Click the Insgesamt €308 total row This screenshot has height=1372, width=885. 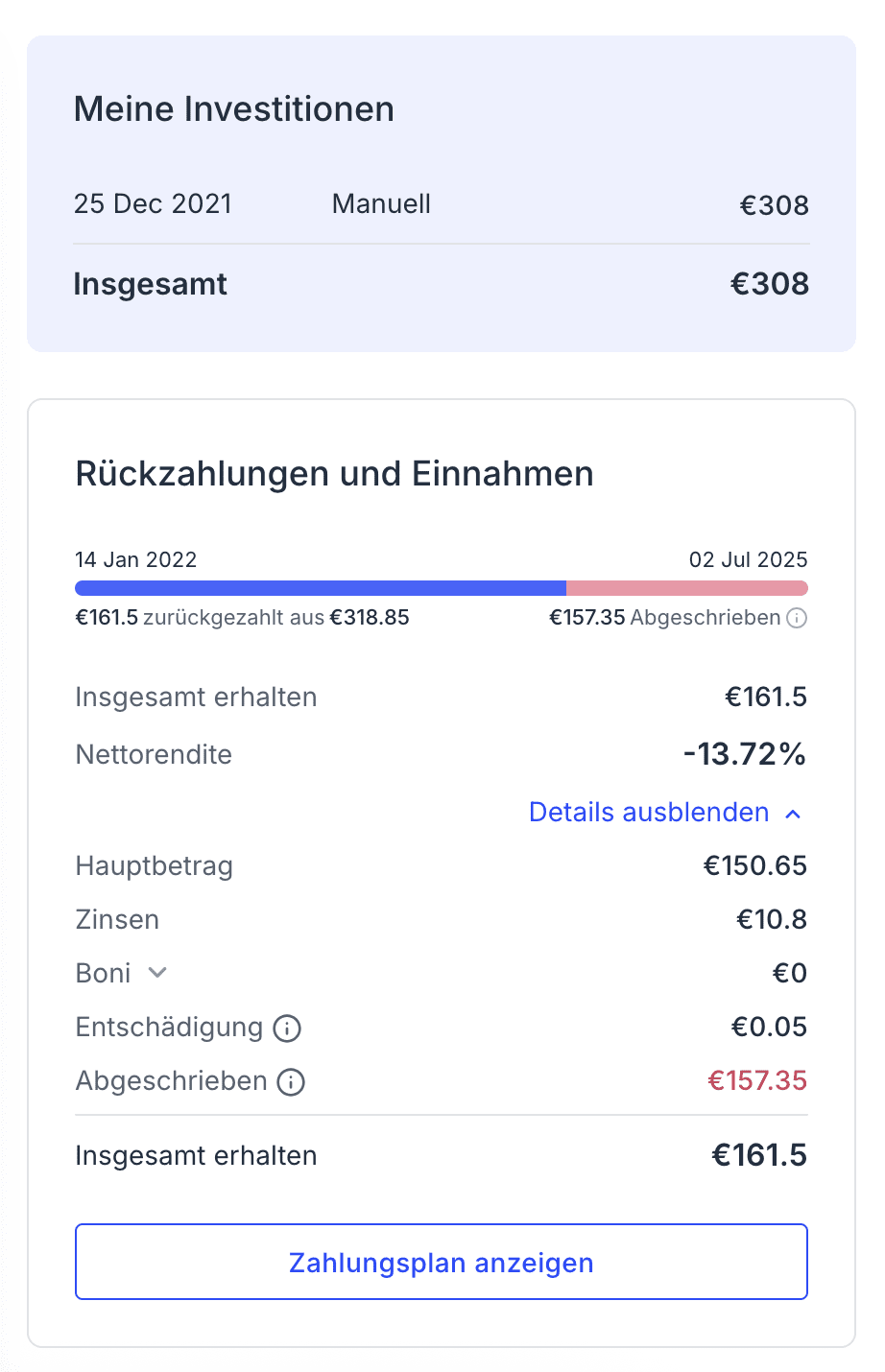[442, 284]
